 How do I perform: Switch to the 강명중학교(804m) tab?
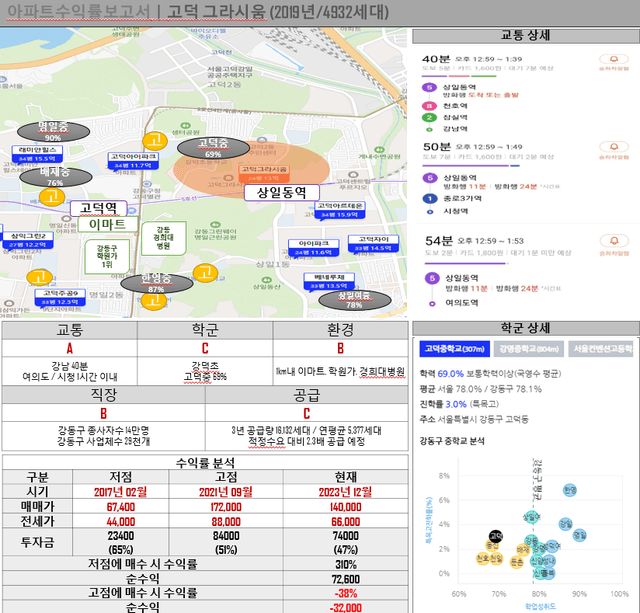click(x=529, y=349)
